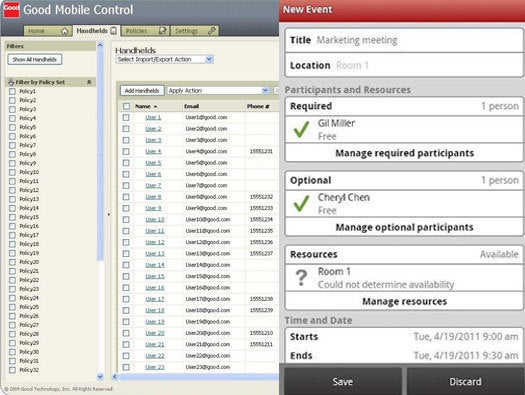The width and height of the screenshot is (525, 395).
Task: Click the Required header row
Action: [x=404, y=106]
